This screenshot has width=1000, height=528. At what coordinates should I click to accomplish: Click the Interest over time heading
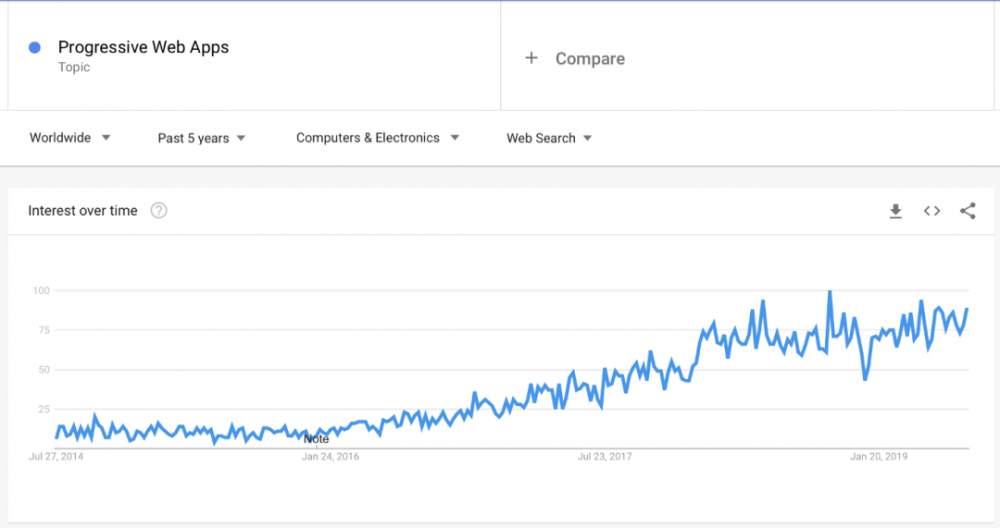[83, 211]
